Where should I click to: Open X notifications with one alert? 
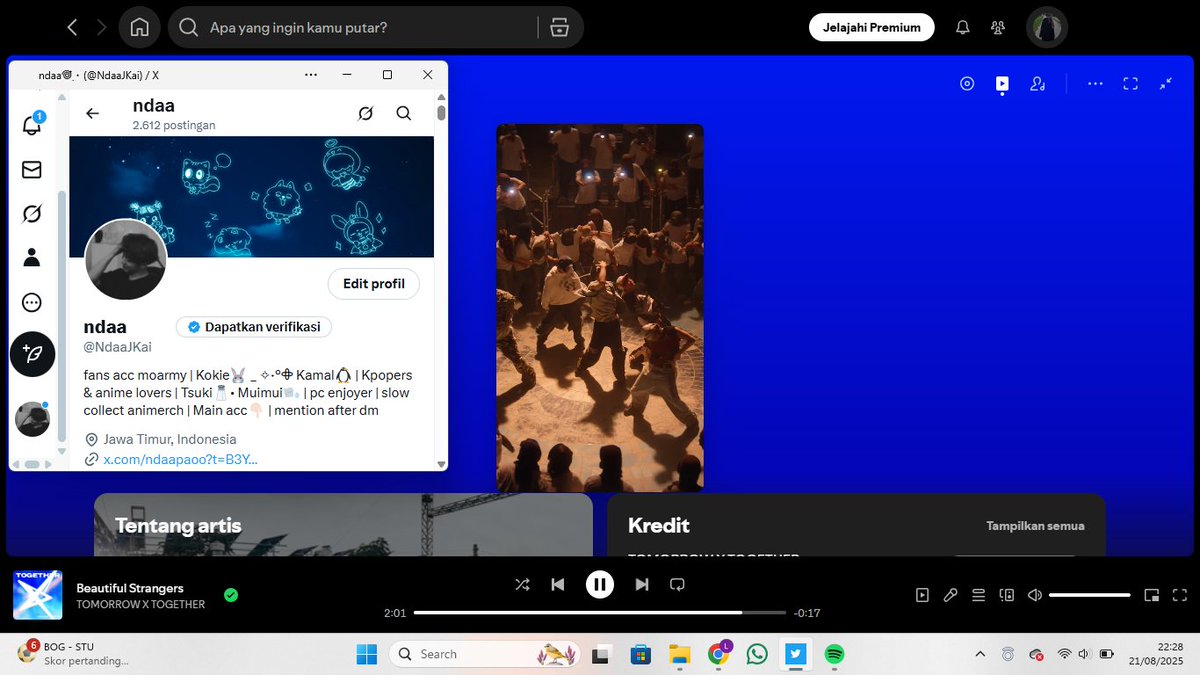point(32,124)
